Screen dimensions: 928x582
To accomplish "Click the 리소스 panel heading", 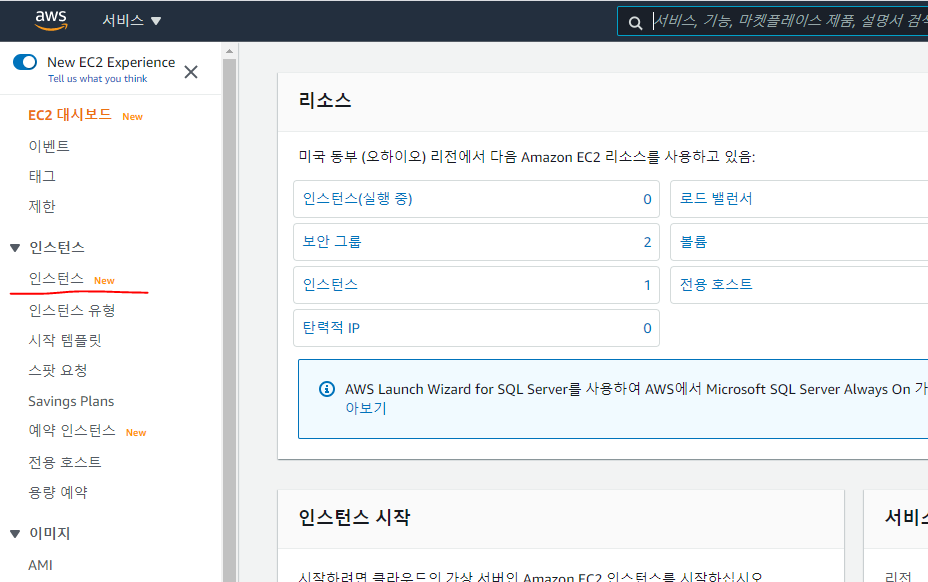I will coord(325,101).
